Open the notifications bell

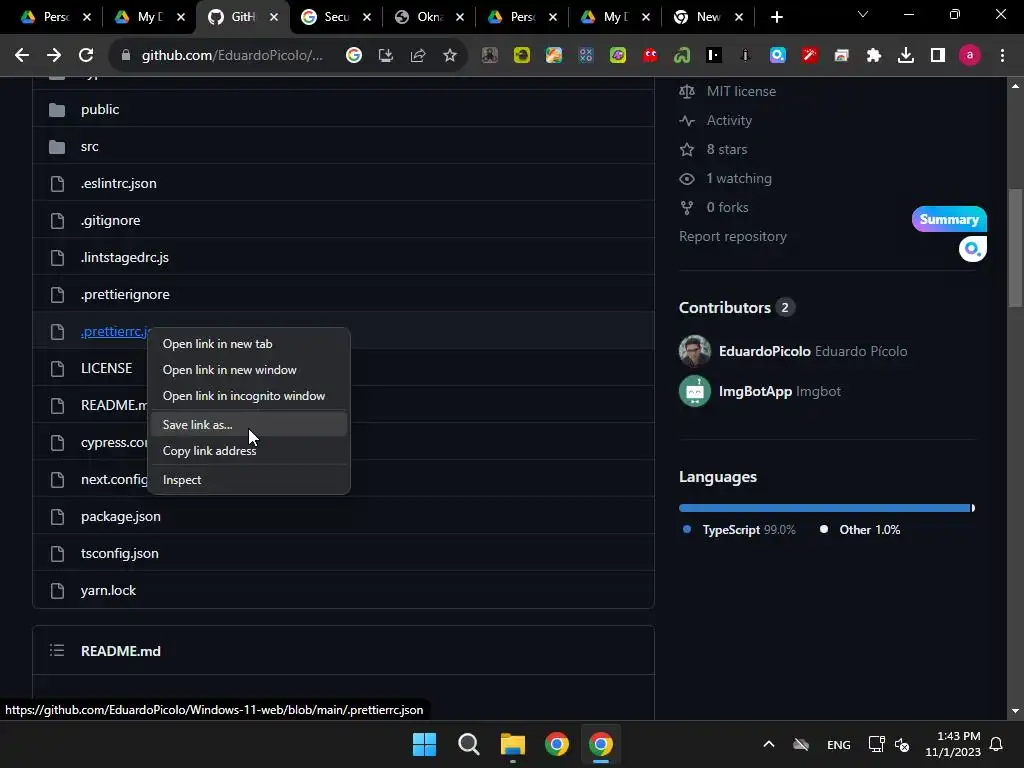(x=996, y=744)
